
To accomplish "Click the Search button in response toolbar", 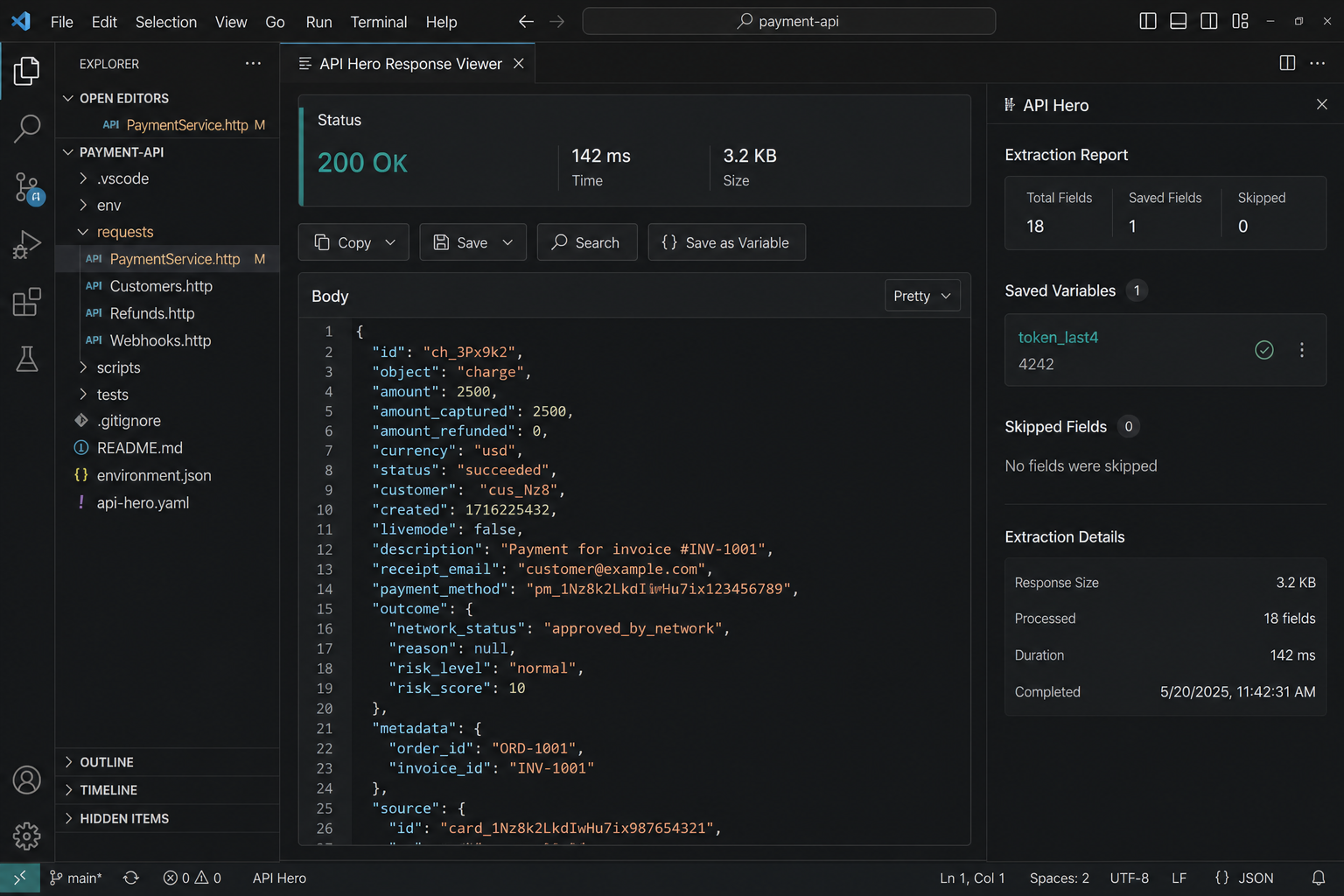I will pyautogui.click(x=587, y=242).
